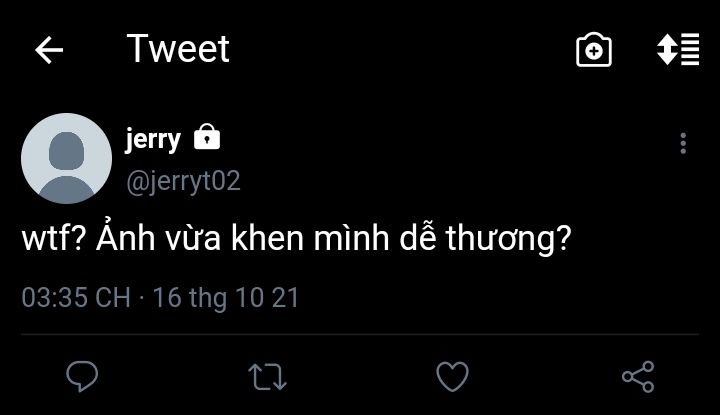Open profile via display name jerry
Viewport: 720px width, 415px height.
(x=152, y=138)
